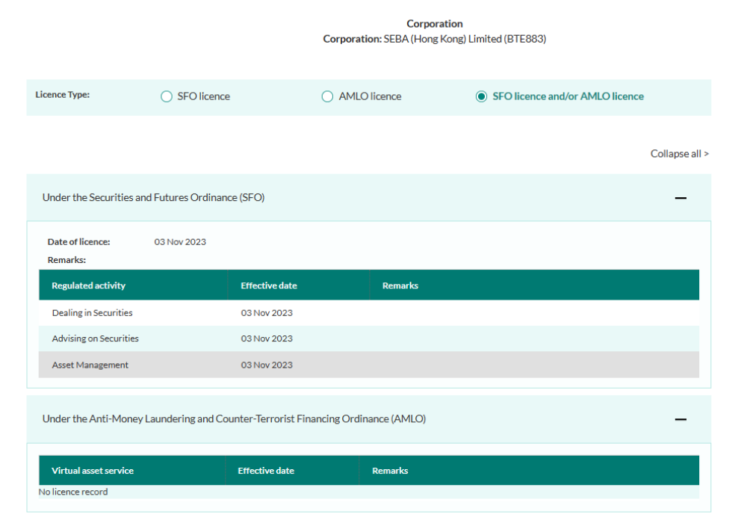Select the Dealing in Securities row

click(92, 313)
